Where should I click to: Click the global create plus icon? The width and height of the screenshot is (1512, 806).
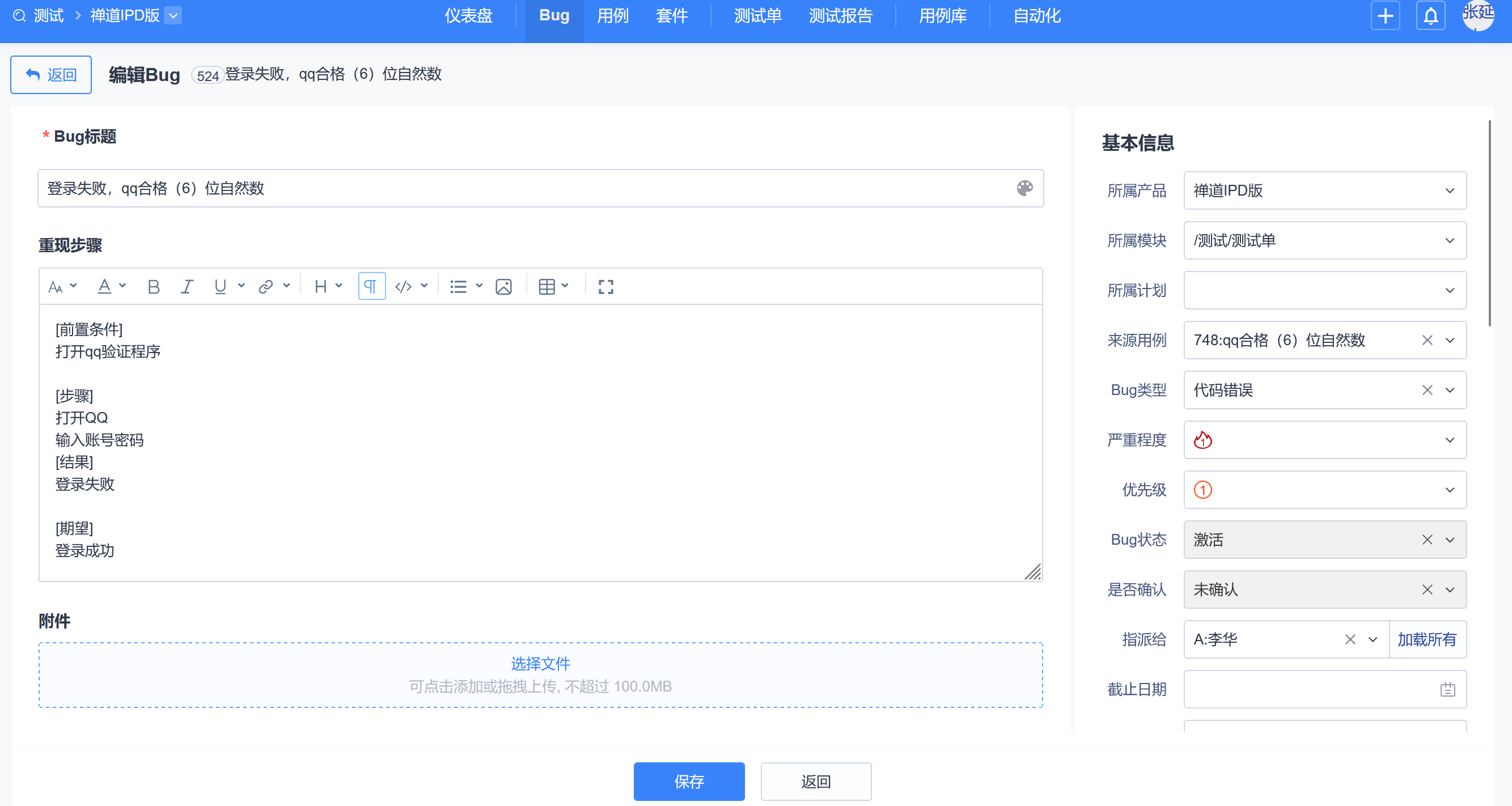coord(1385,16)
